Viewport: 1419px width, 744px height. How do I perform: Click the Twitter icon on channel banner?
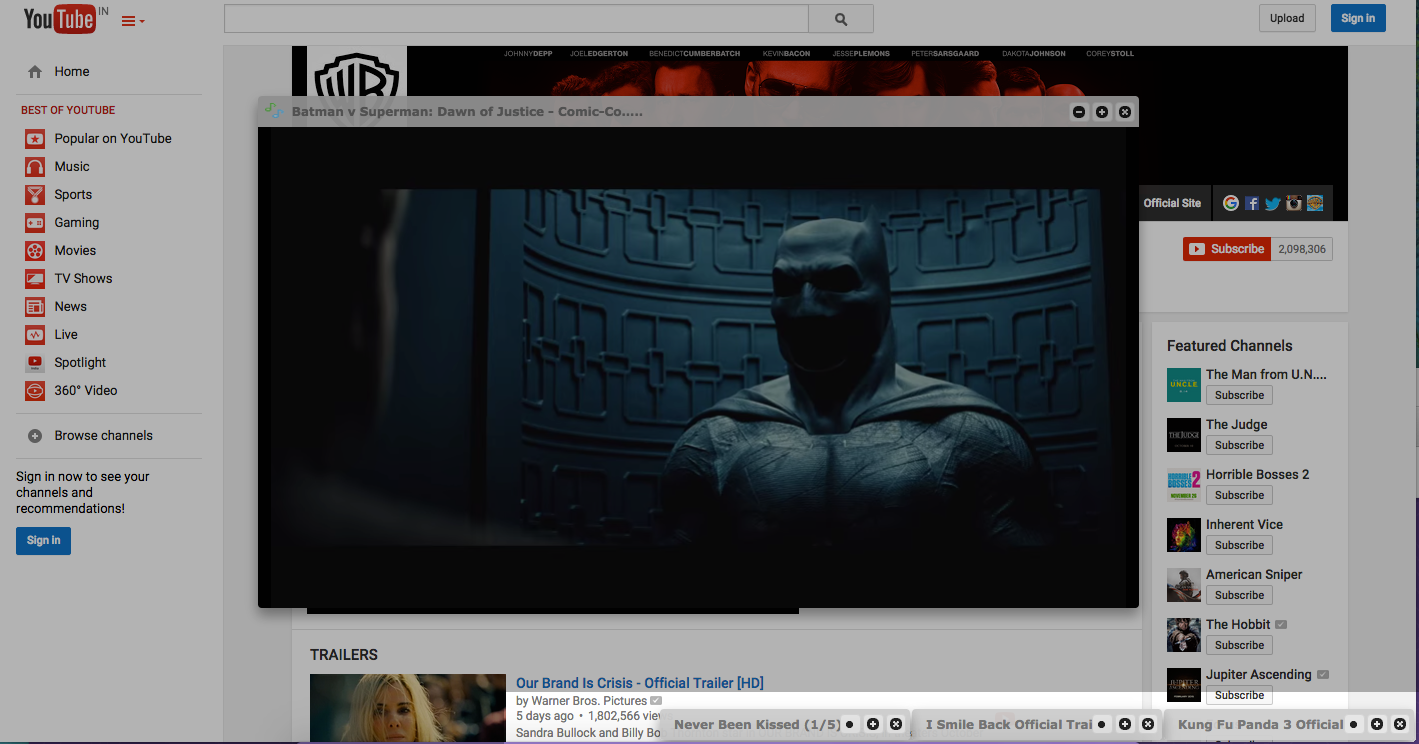point(1273,203)
